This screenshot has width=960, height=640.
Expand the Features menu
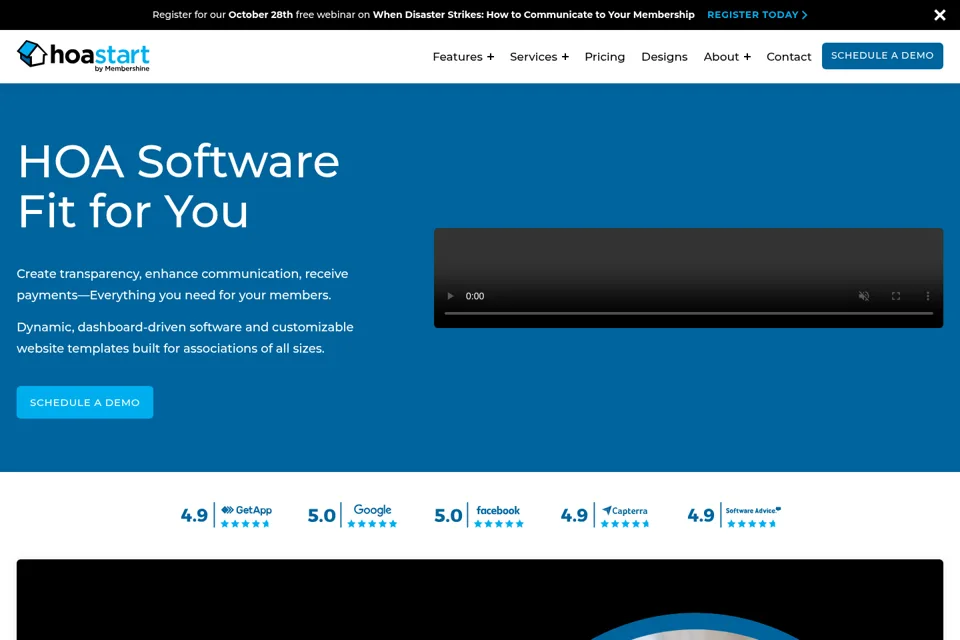coord(463,56)
